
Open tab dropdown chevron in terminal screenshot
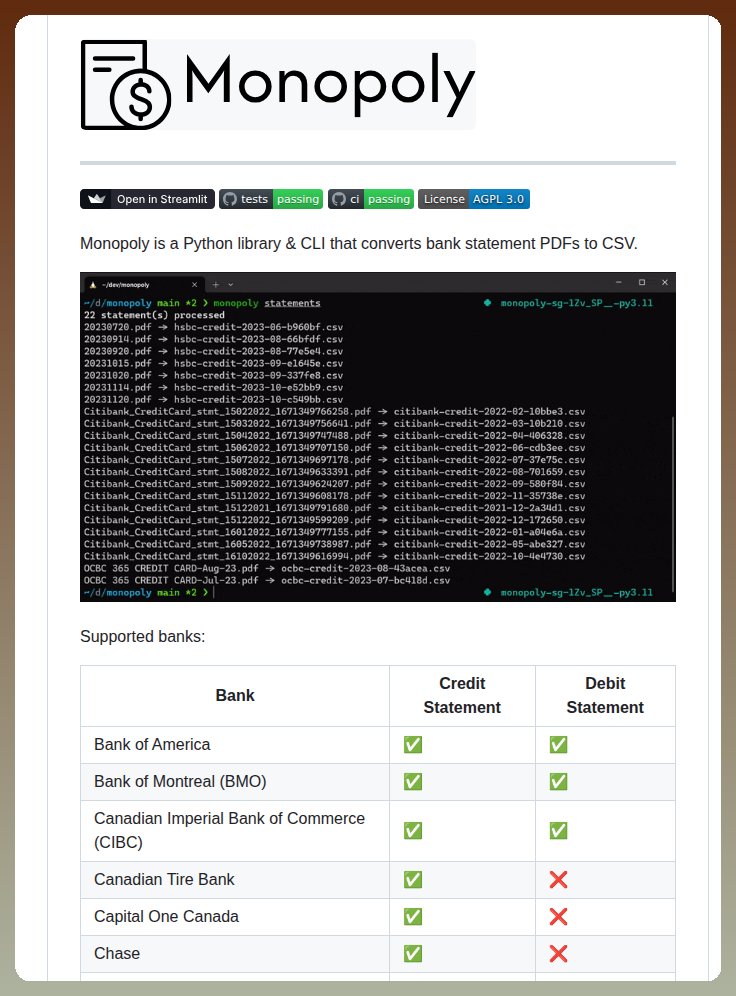click(231, 285)
